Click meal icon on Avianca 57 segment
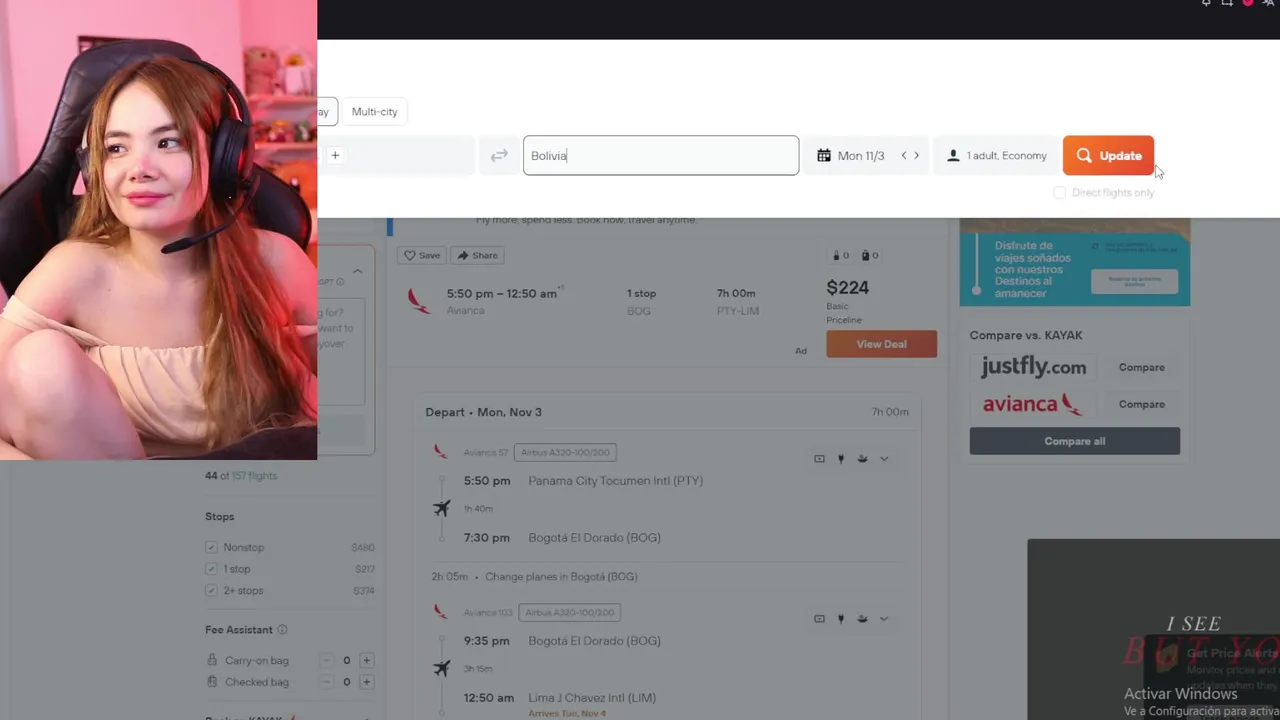This screenshot has width=1280, height=720. point(862,459)
